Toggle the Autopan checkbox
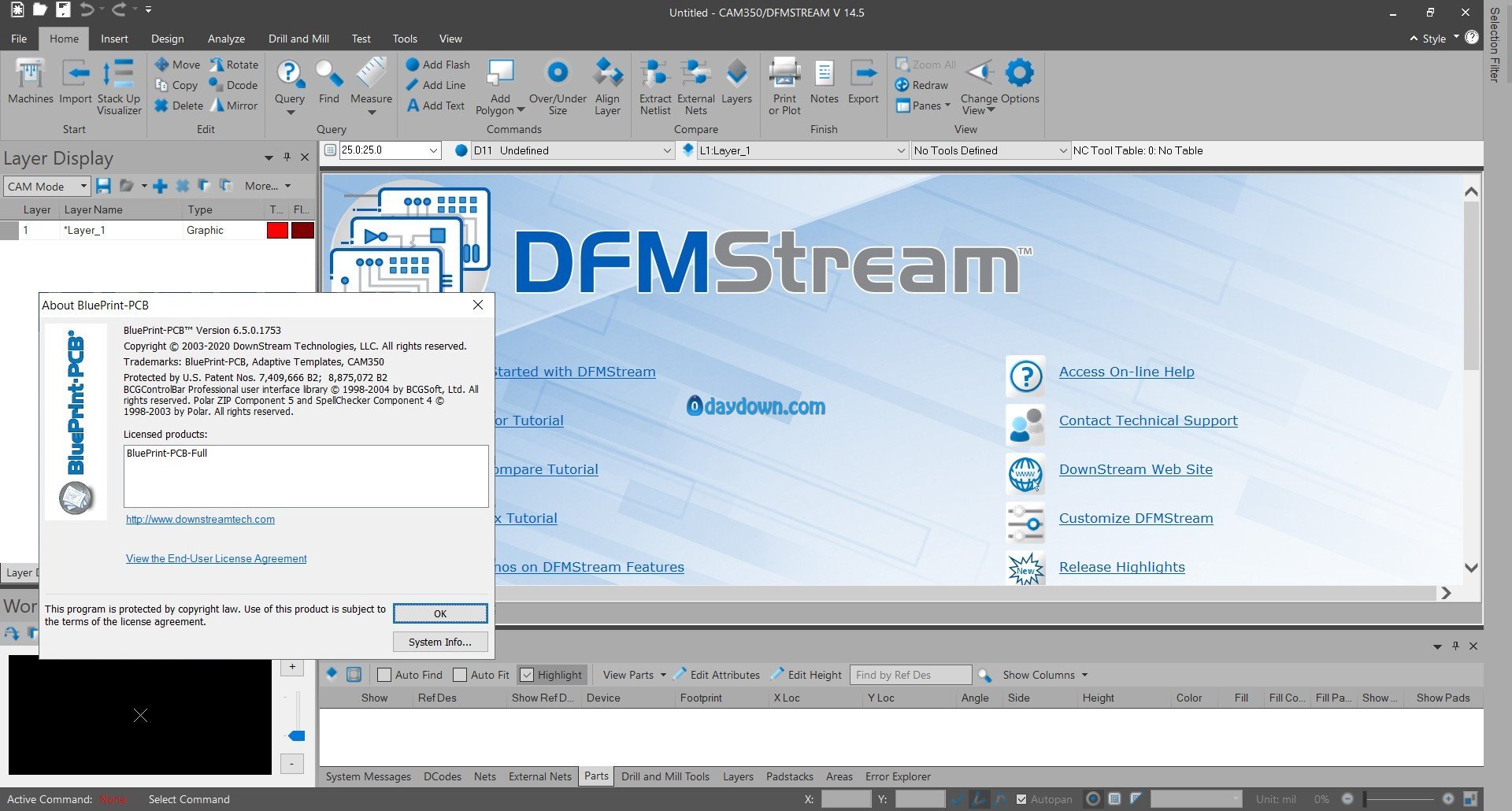The image size is (1512, 811). 1021,799
